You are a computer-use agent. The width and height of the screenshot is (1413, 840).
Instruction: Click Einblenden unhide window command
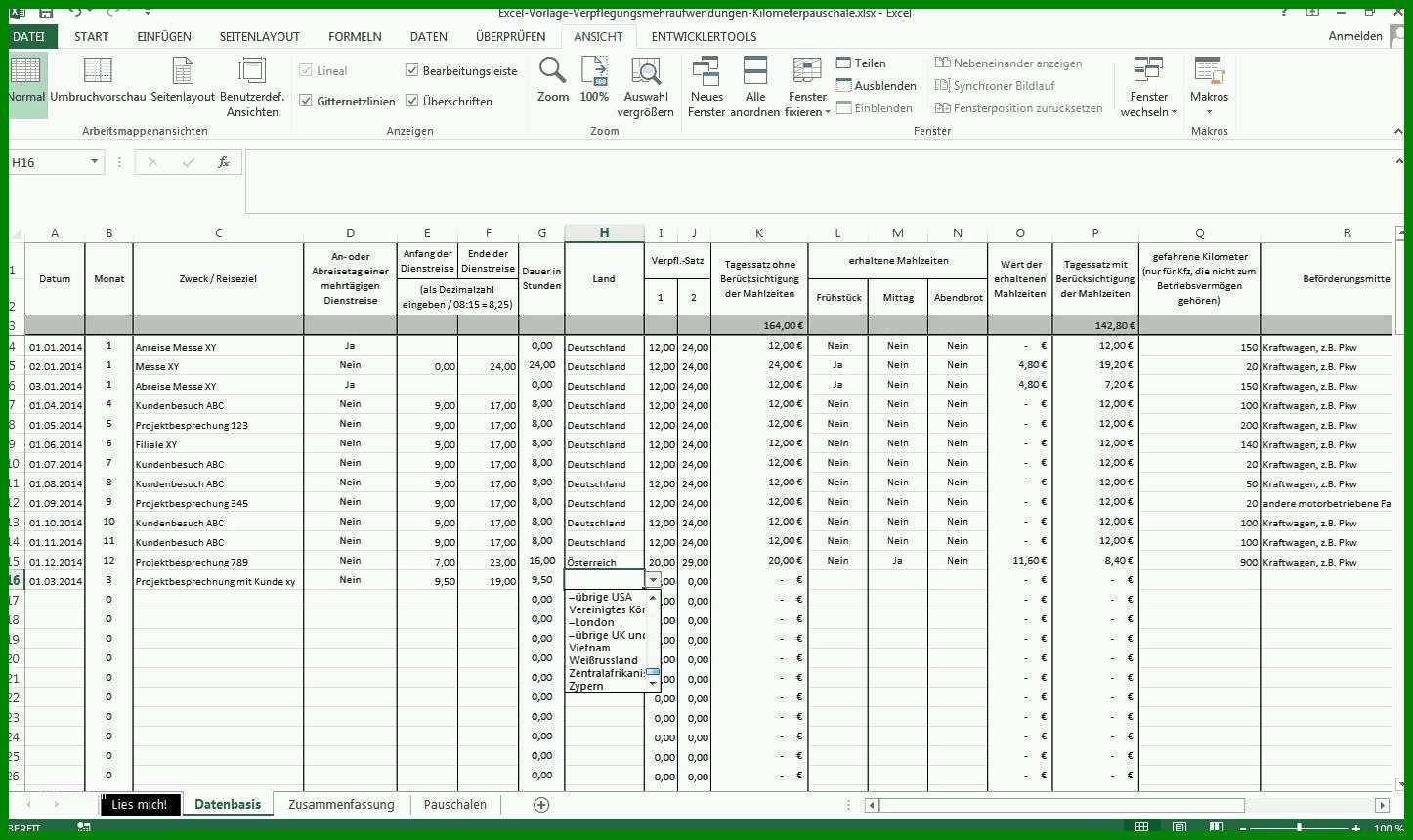[x=874, y=108]
